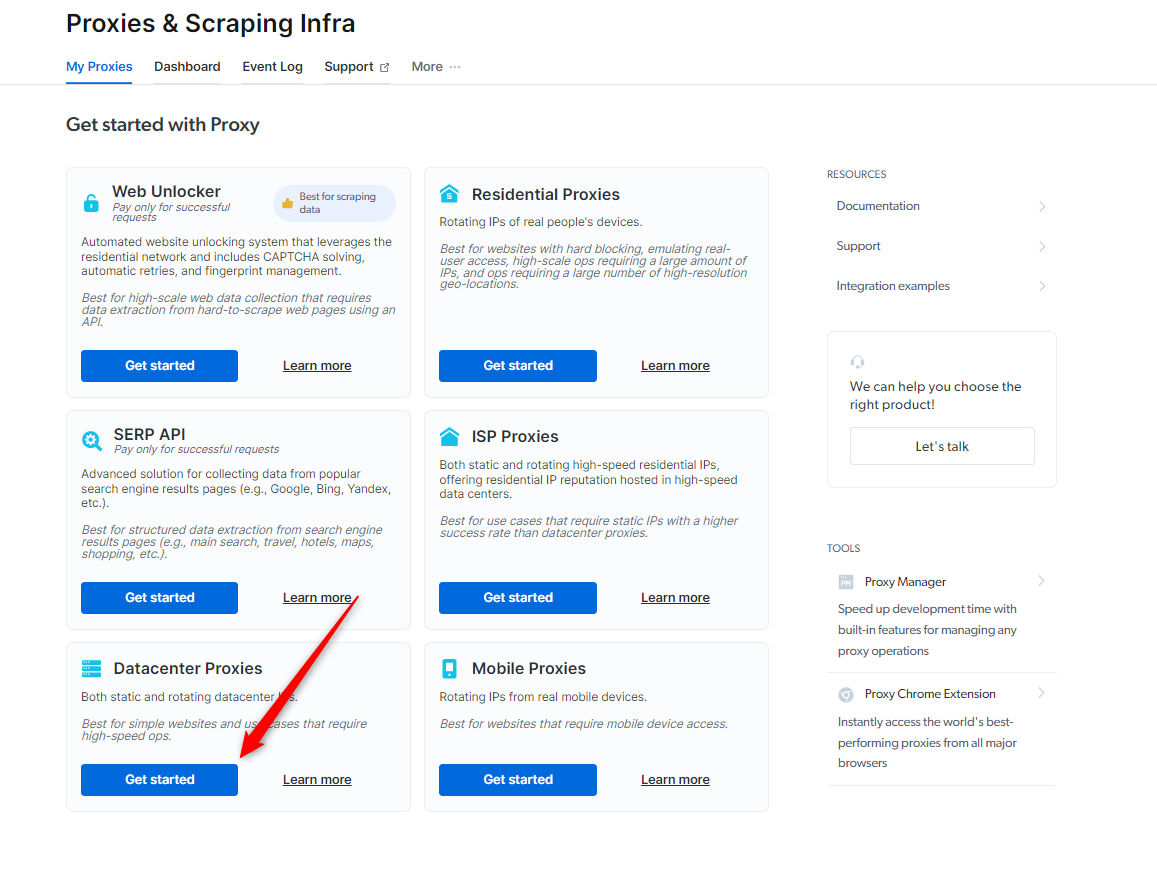Click the Proxy Manager tool icon
Viewport: 1157px width, 888px height.
click(x=846, y=582)
